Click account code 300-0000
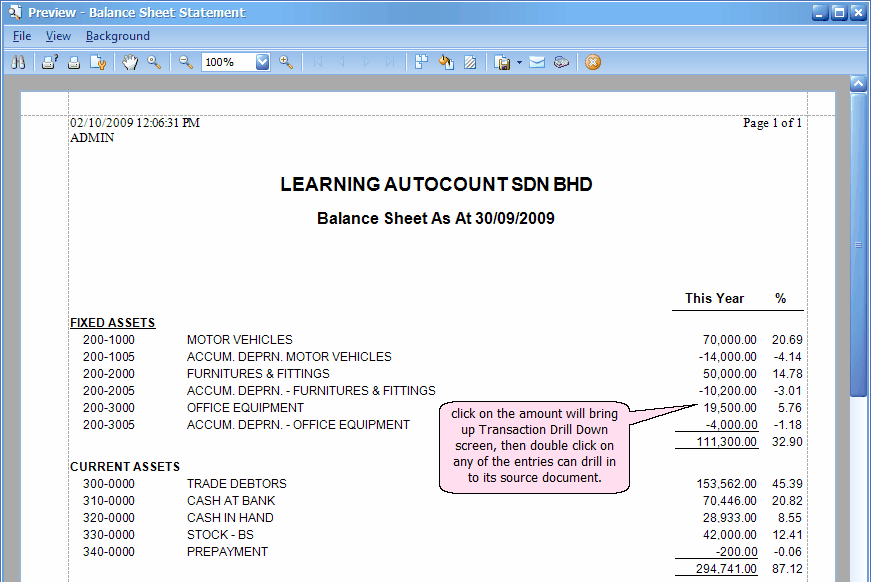Viewport: 871px width, 582px height. 109,484
